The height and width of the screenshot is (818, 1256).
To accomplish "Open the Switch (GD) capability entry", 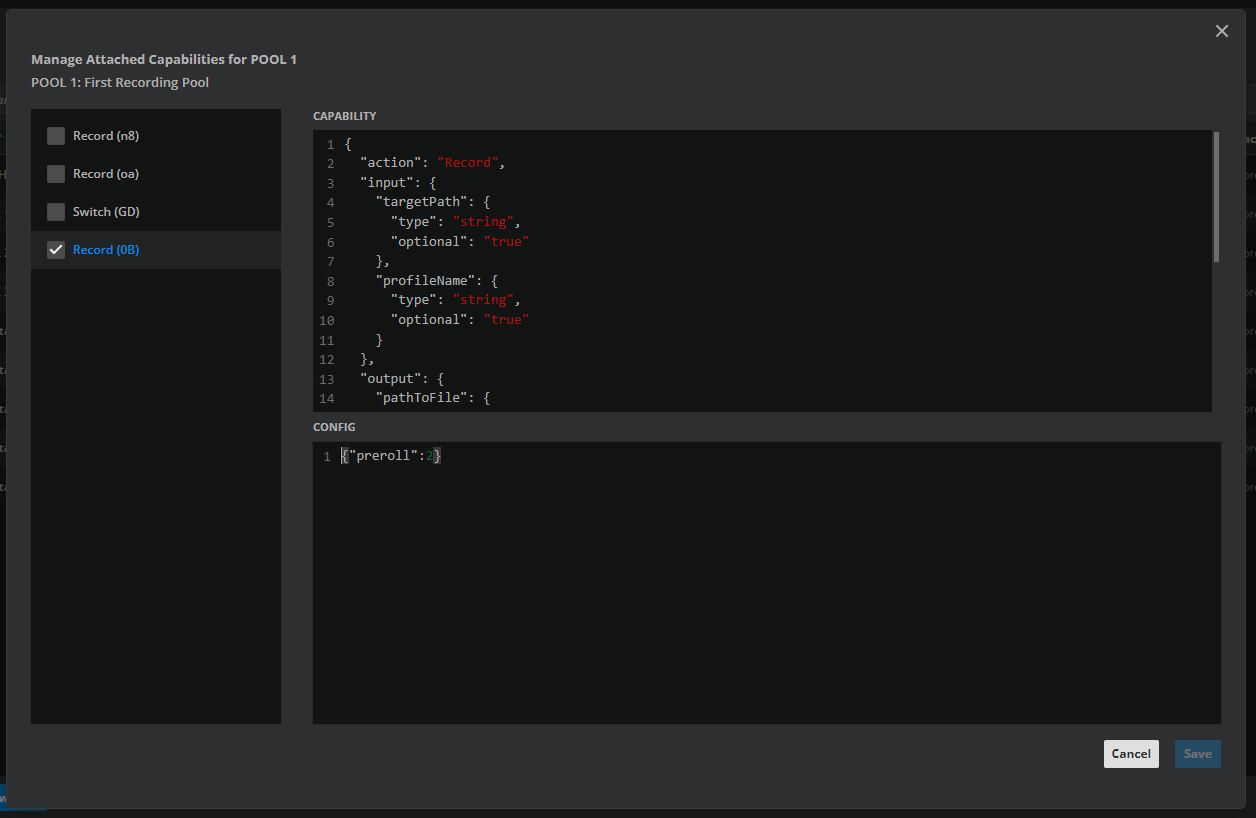I will point(106,212).
